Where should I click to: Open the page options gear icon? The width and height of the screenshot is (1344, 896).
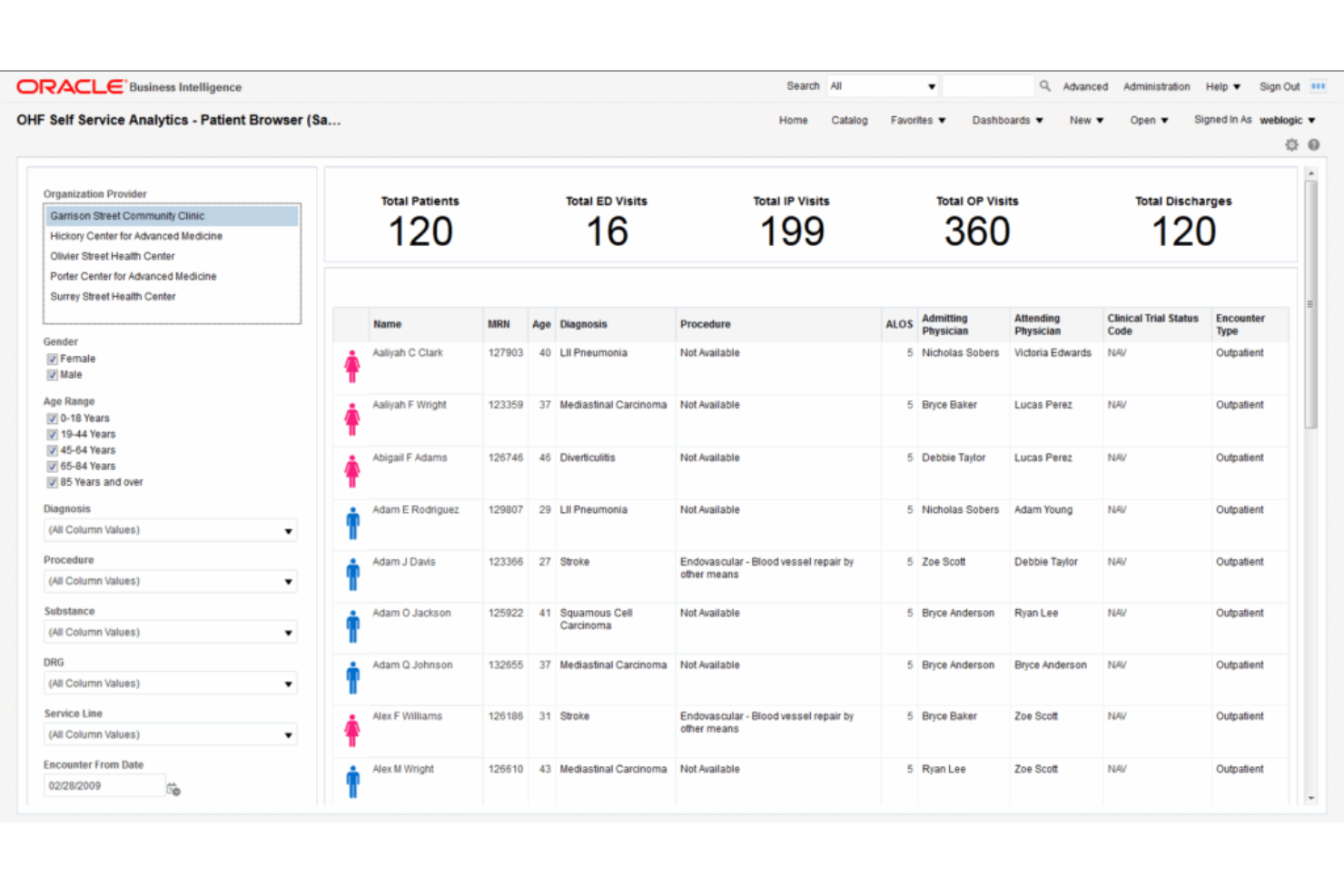point(1291,144)
